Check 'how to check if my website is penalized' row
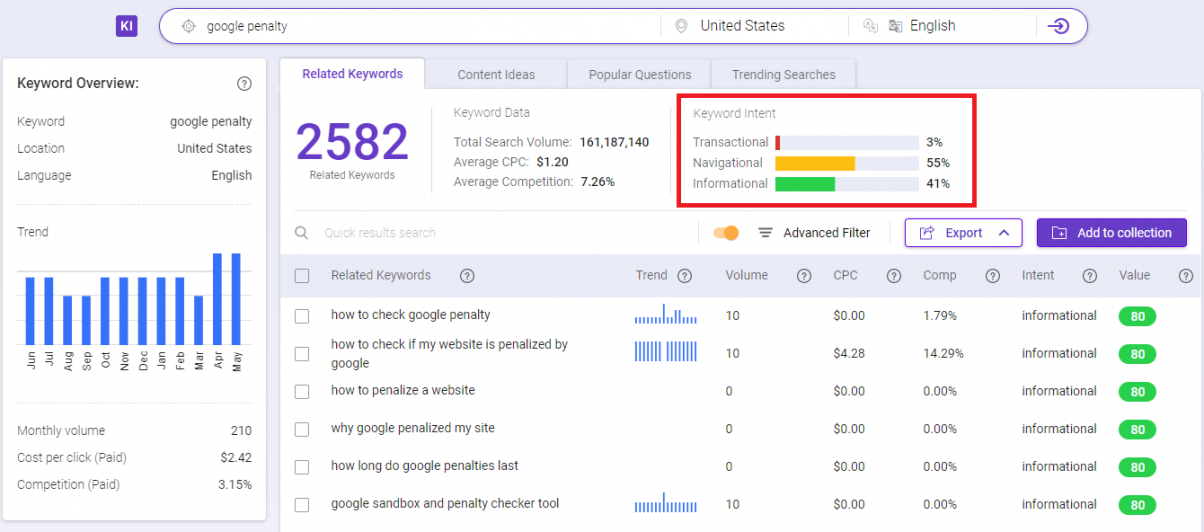This screenshot has width=1204, height=532. (x=302, y=354)
